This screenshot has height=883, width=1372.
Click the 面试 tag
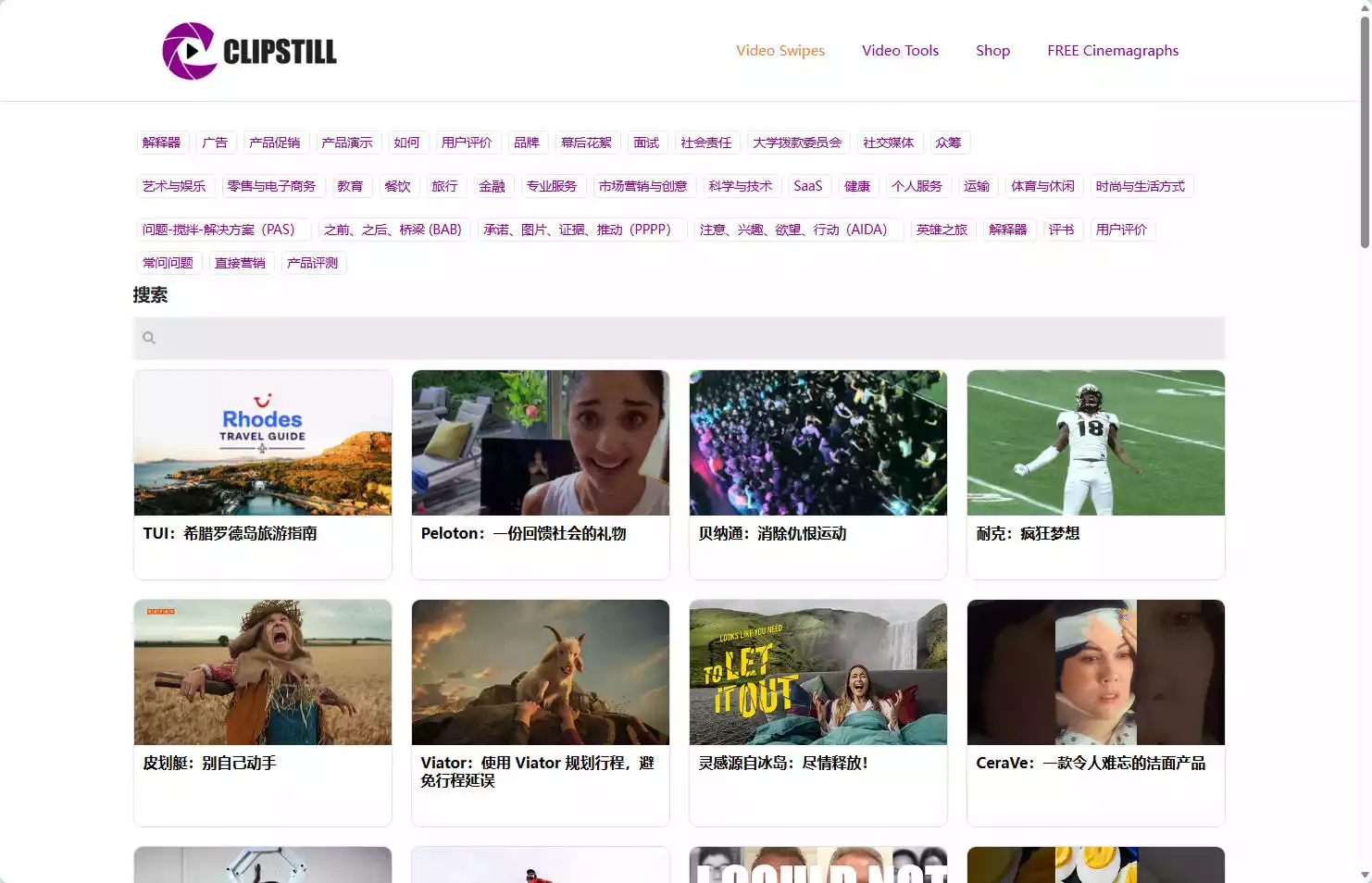(x=646, y=143)
